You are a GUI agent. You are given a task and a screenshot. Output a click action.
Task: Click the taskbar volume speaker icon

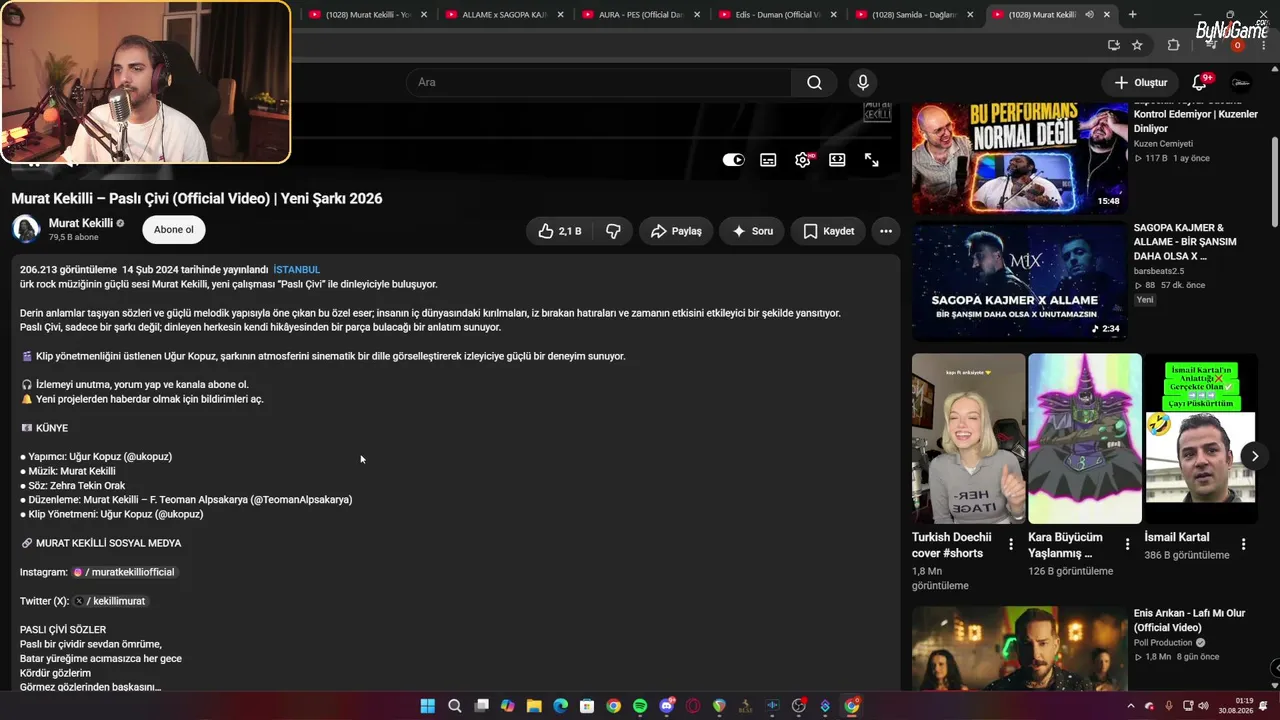point(1202,706)
